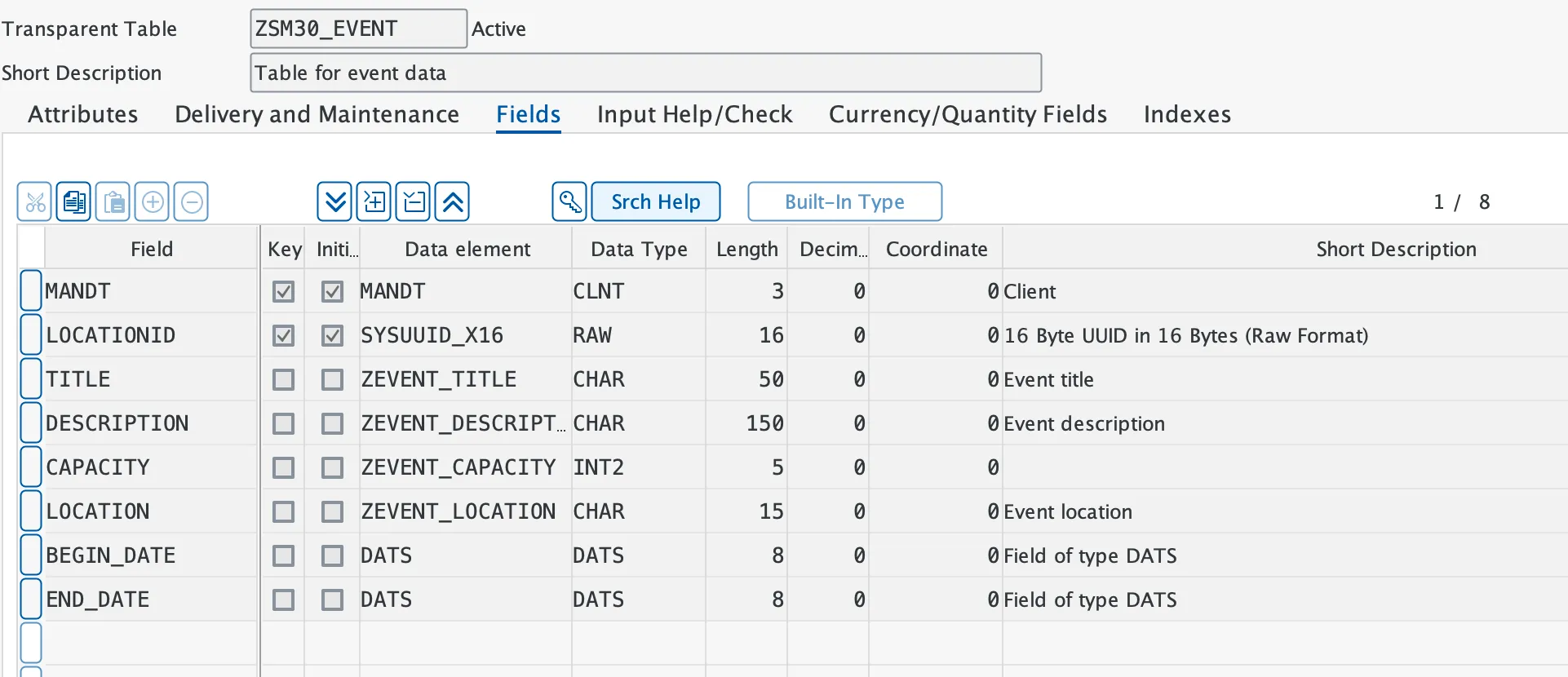Click the Short Description input field
Image resolution: width=1568 pixels, height=677 pixels.
tap(644, 73)
